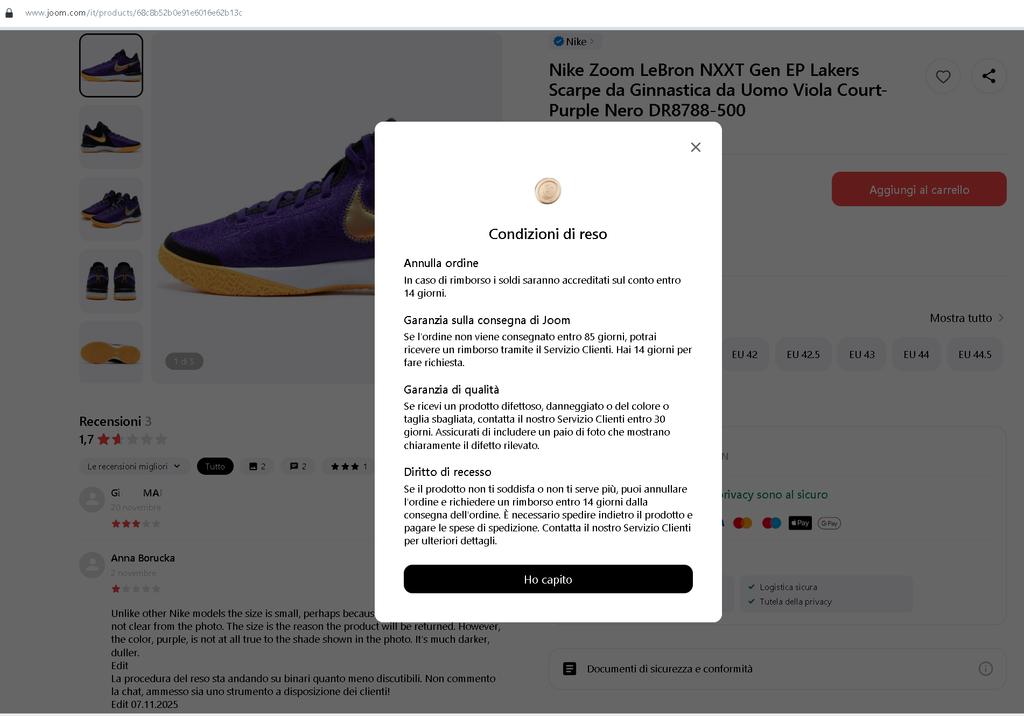
Task: Select size EU 43
Action: [x=862, y=355]
